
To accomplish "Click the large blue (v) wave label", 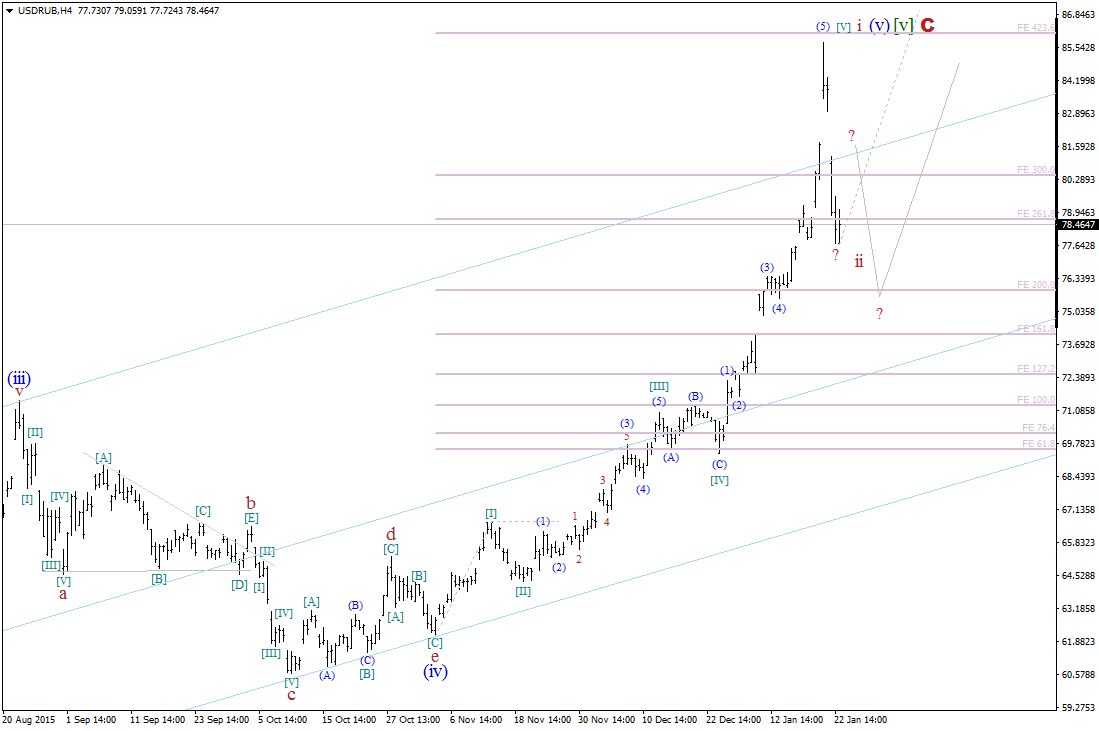I will (x=880, y=25).
